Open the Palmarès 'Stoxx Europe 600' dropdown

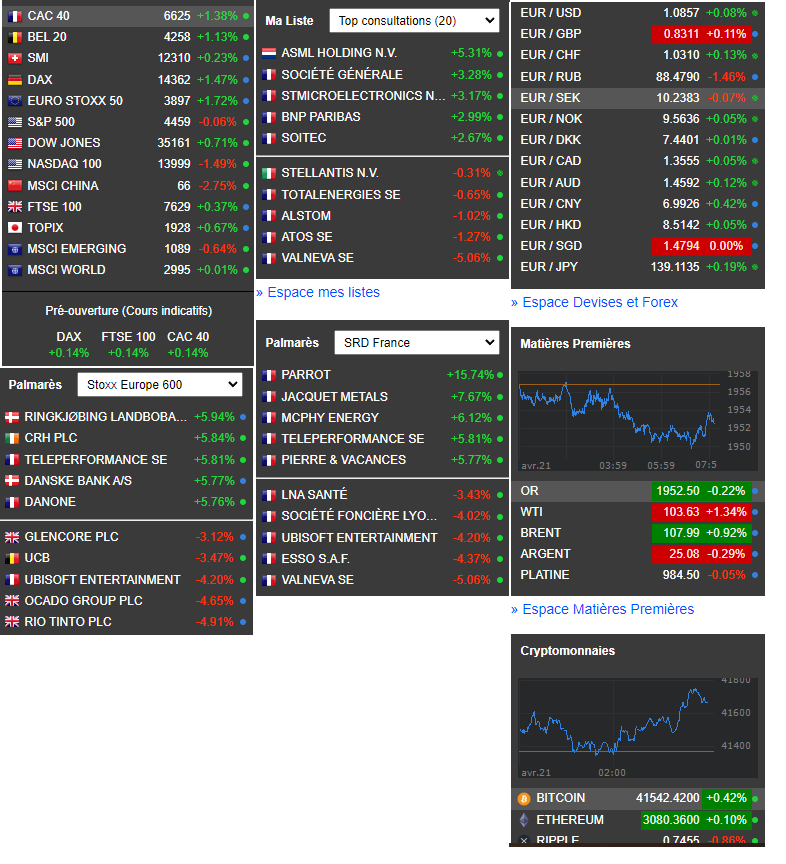[x=160, y=385]
